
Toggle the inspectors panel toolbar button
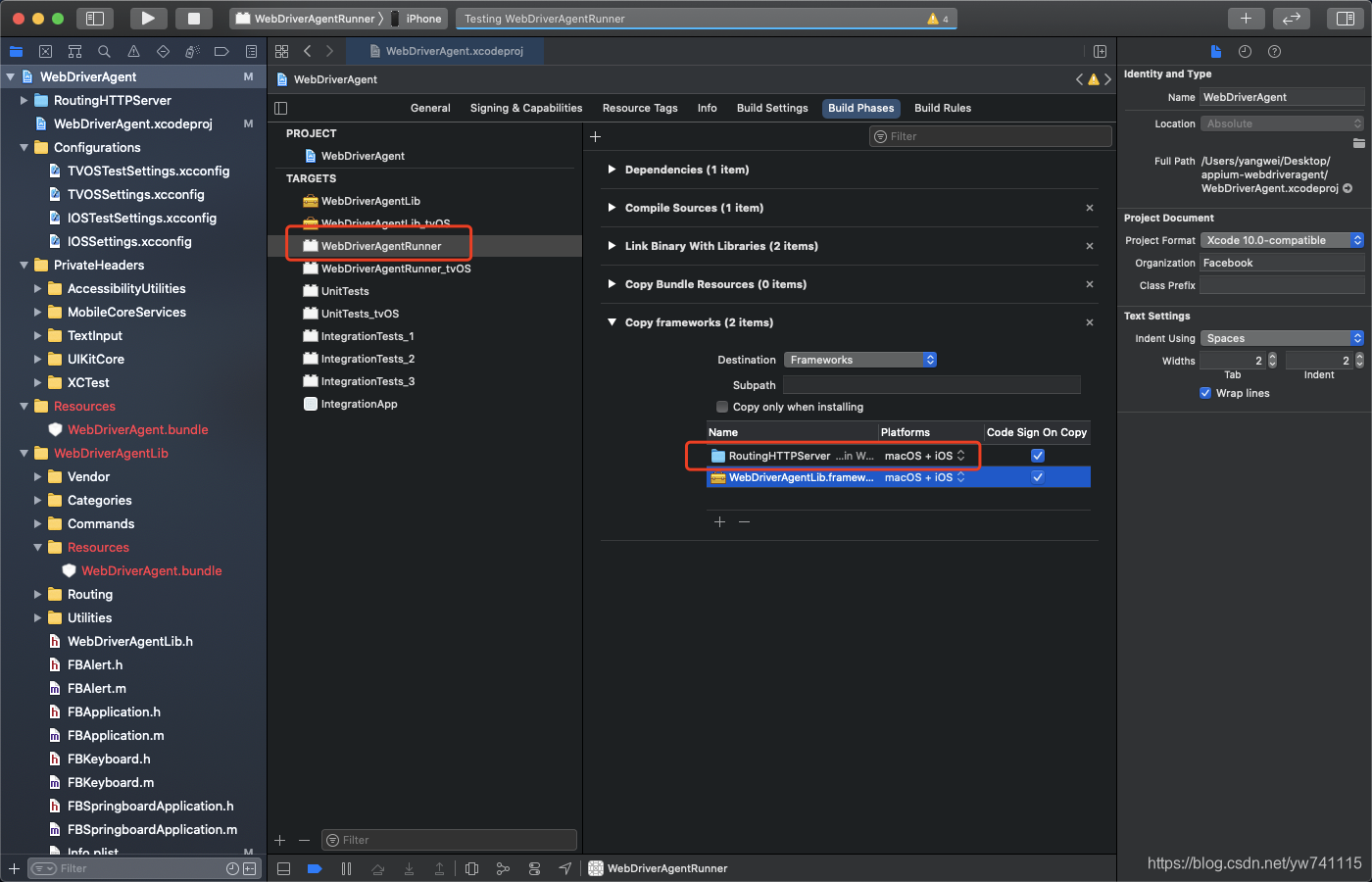[1346, 18]
